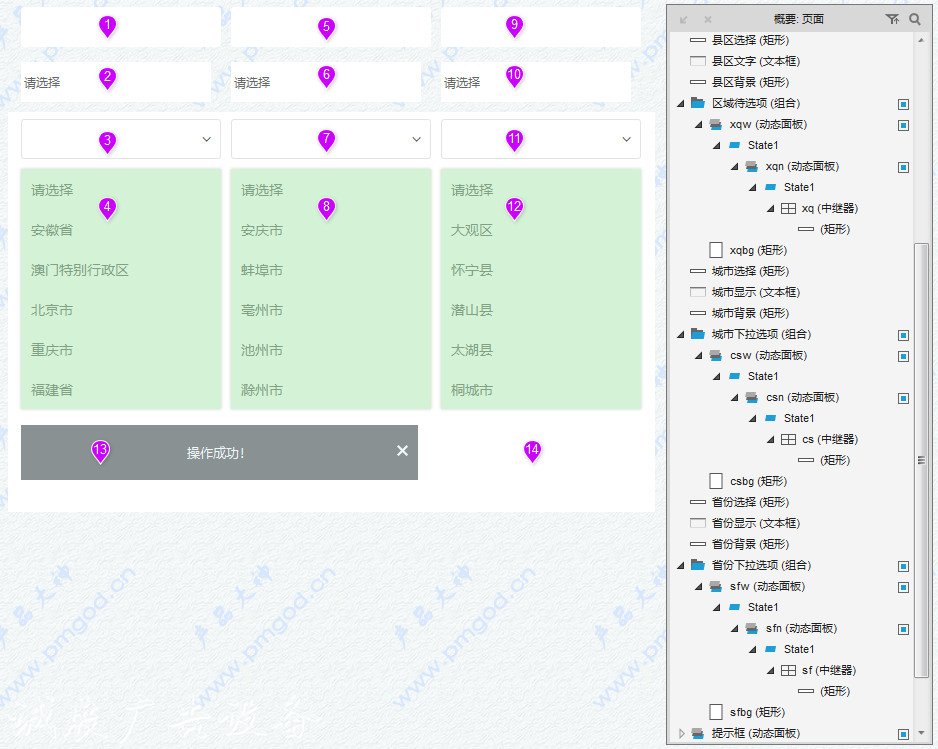938x749 pixels.
Task: Click the collapse arrow in the 概要 panel corner
Action: 684,19
